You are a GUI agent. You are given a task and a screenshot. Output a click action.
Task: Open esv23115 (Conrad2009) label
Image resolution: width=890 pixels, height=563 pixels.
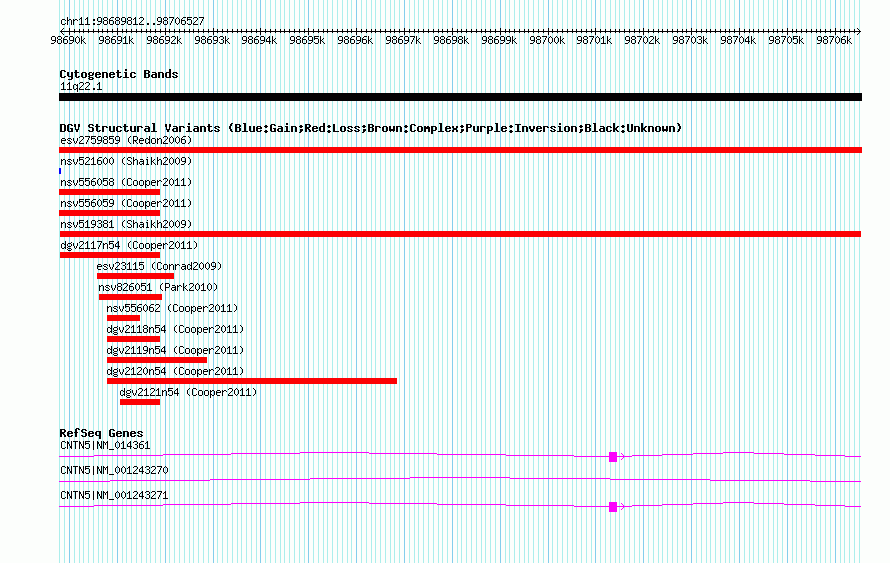pos(159,266)
